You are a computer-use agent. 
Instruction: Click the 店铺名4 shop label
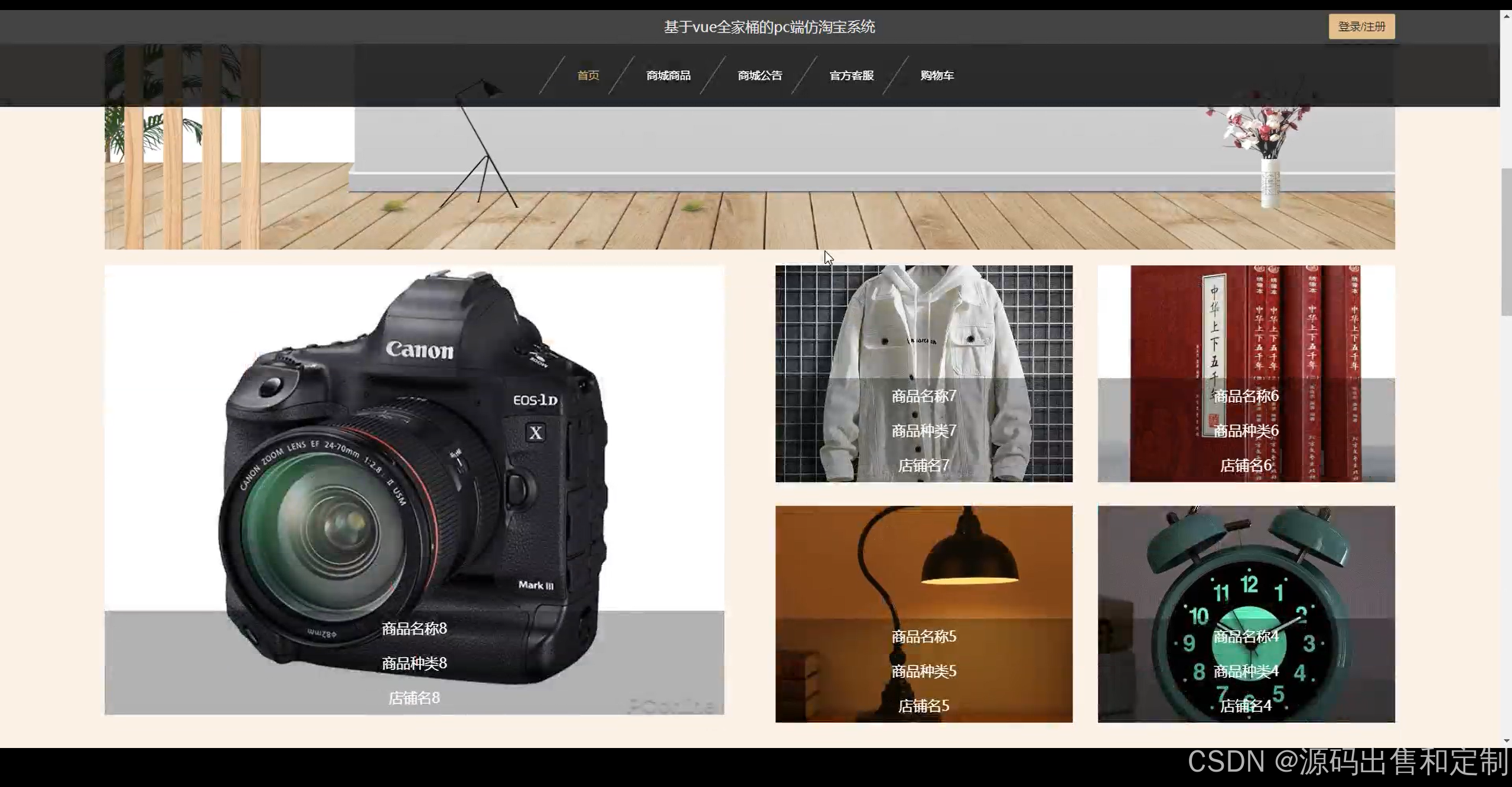click(1246, 705)
